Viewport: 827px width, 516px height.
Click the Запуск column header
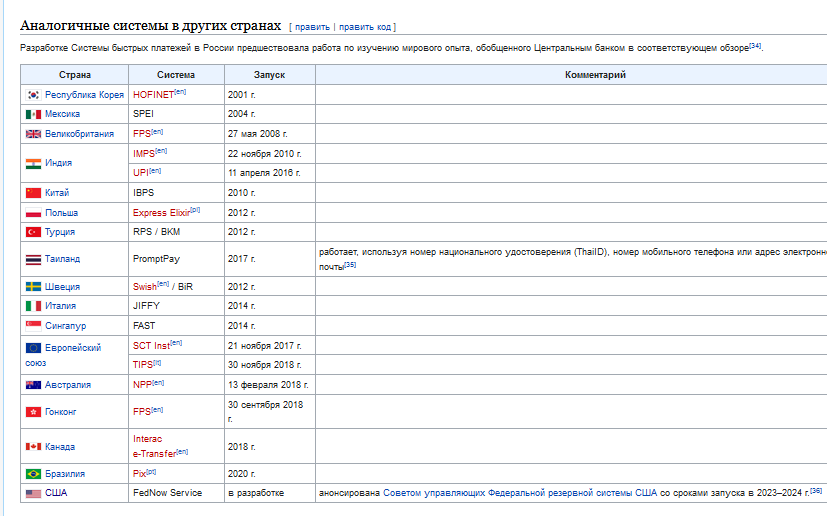[269, 75]
